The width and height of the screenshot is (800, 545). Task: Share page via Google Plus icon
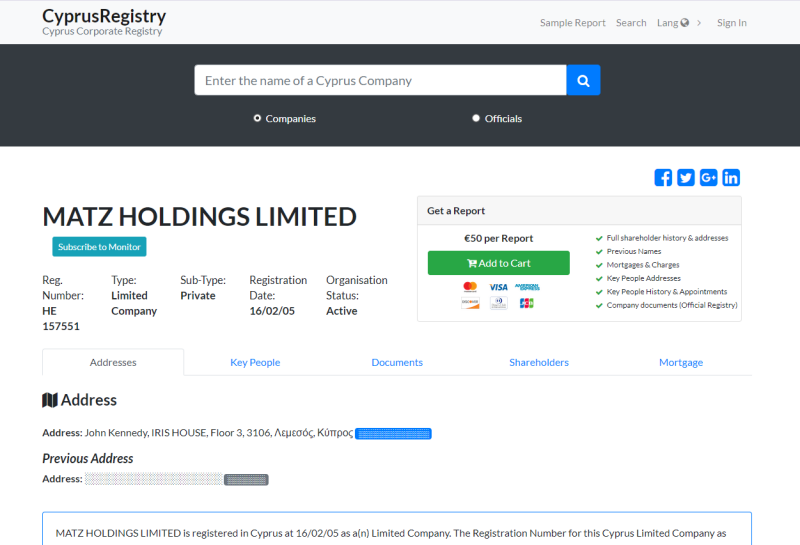coord(709,178)
